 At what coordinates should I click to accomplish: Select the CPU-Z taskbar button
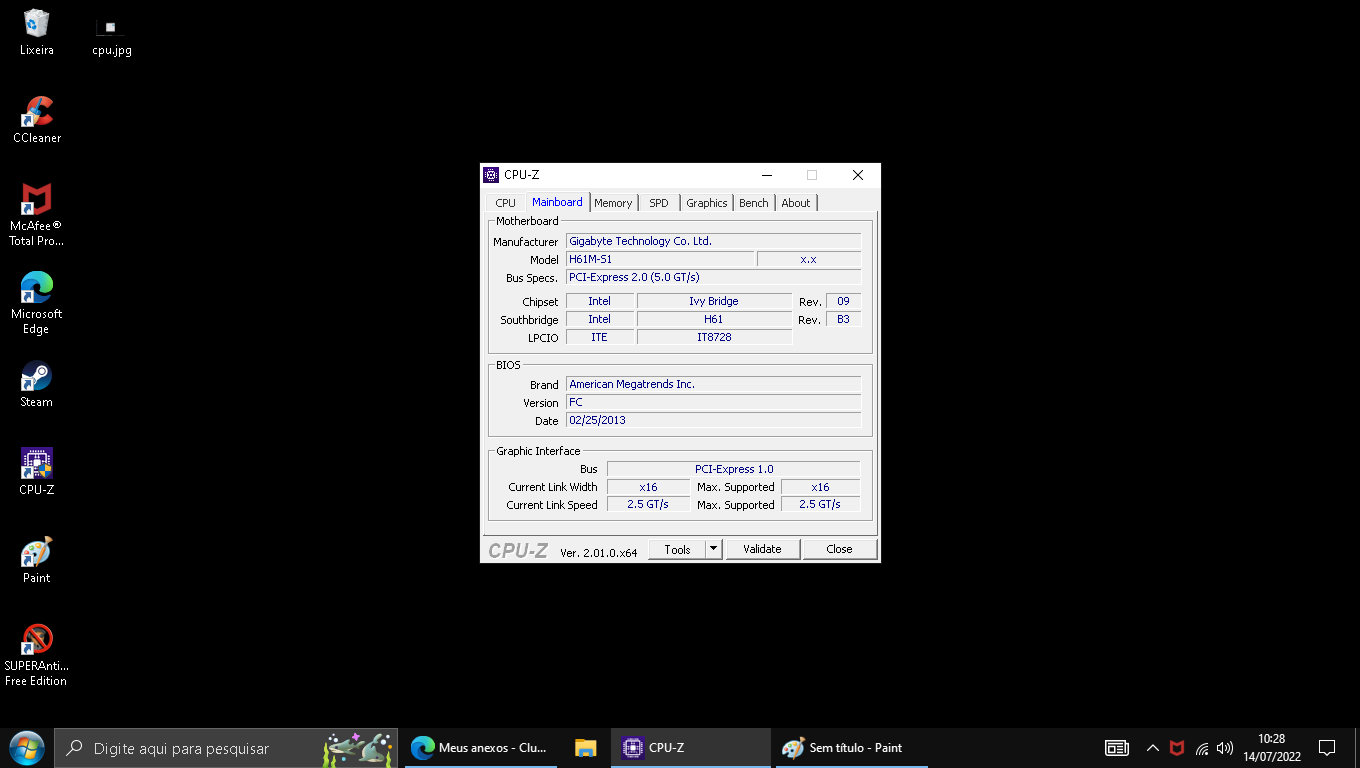[x=689, y=748]
